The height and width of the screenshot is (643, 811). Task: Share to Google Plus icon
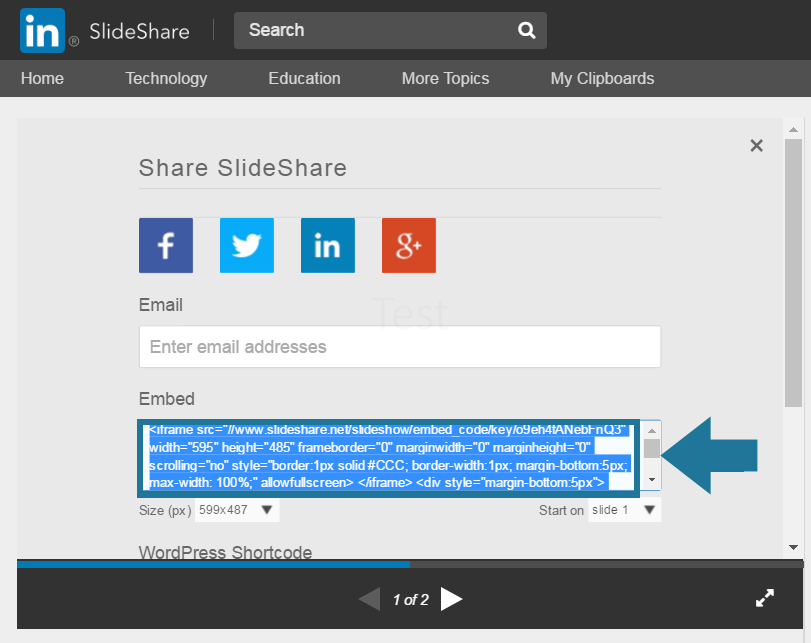(409, 245)
